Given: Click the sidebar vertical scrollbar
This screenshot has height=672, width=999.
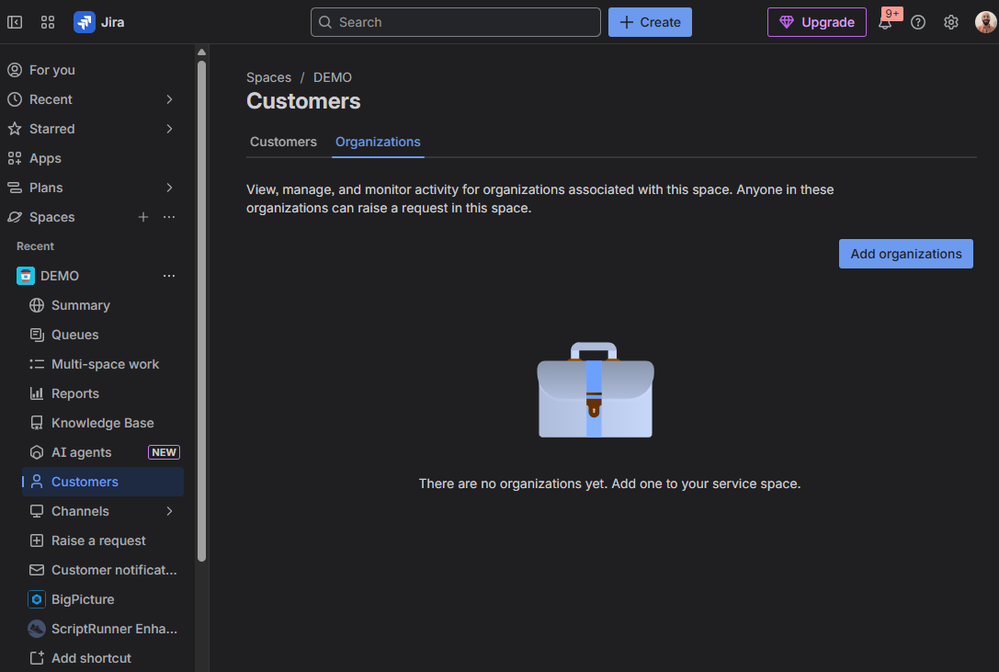Looking at the screenshot, I should [202, 311].
